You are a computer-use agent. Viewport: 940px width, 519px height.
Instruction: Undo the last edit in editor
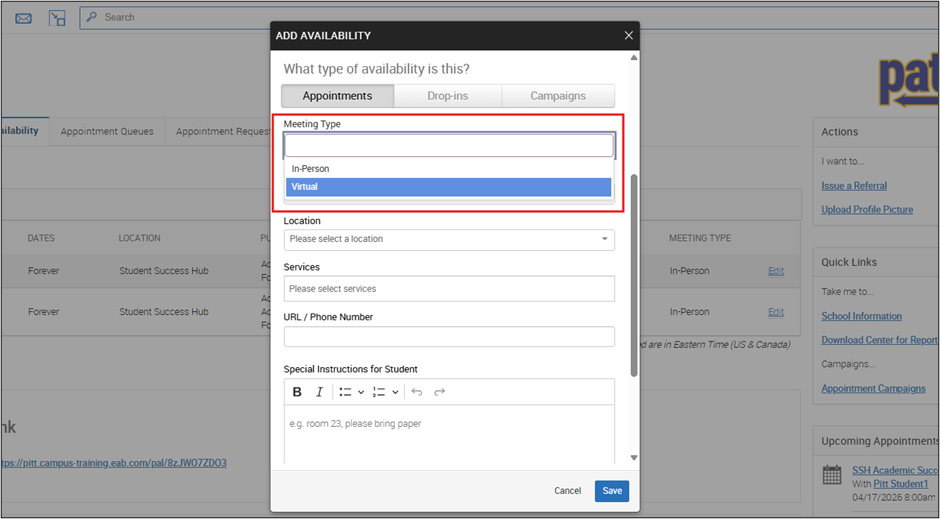417,392
